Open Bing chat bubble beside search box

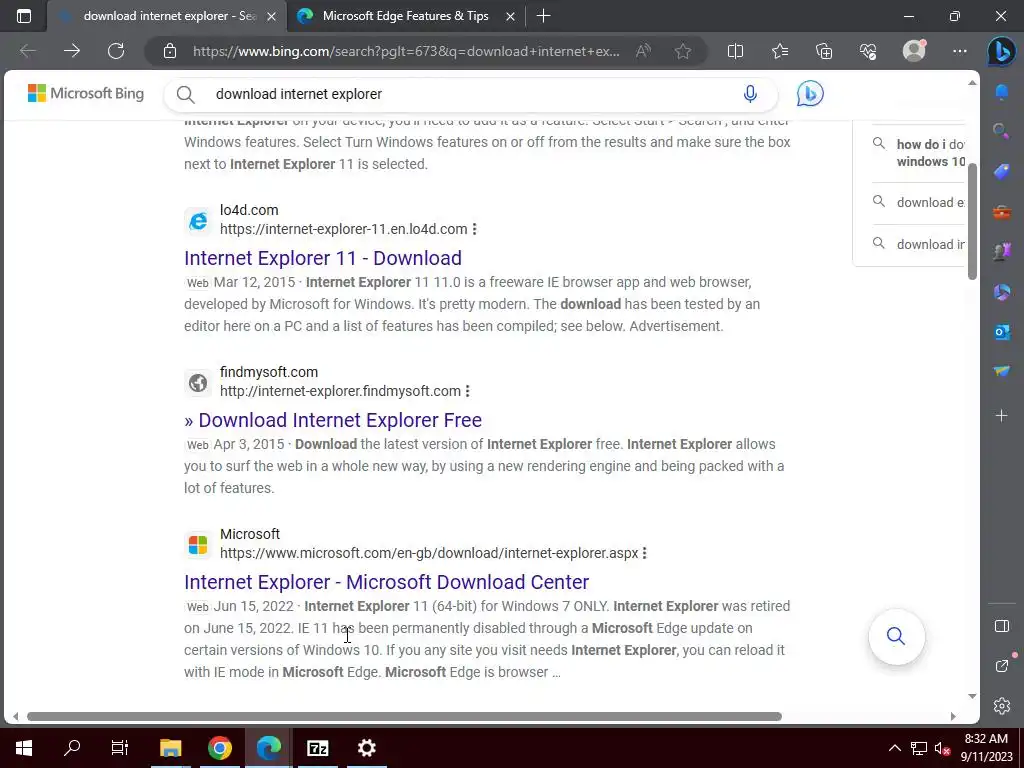(810, 94)
